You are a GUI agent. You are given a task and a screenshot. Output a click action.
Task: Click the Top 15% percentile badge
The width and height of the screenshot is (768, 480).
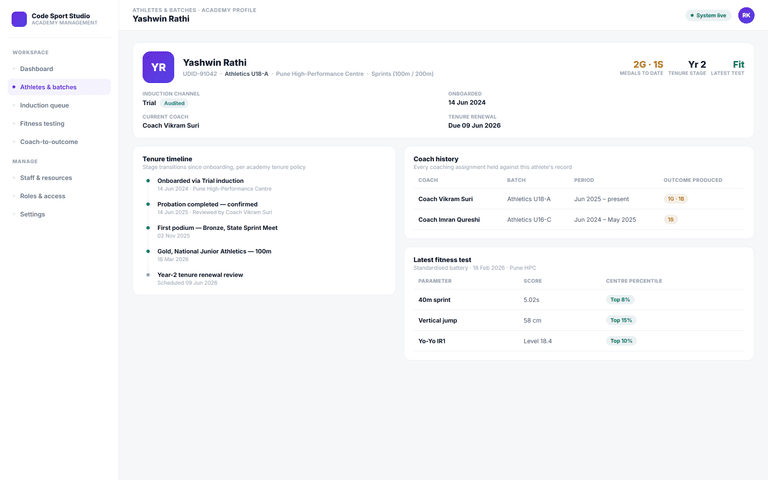[x=621, y=320]
